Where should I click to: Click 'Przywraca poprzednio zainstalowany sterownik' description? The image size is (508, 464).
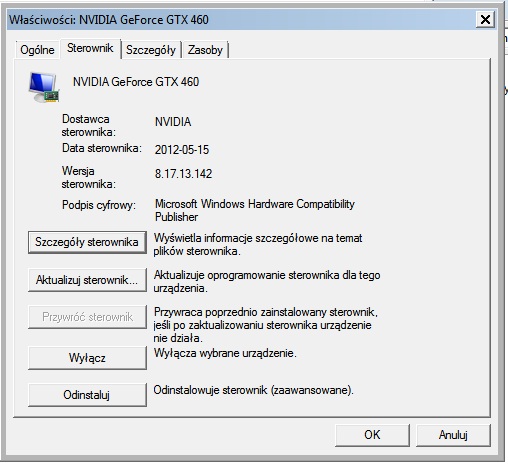tap(266, 325)
